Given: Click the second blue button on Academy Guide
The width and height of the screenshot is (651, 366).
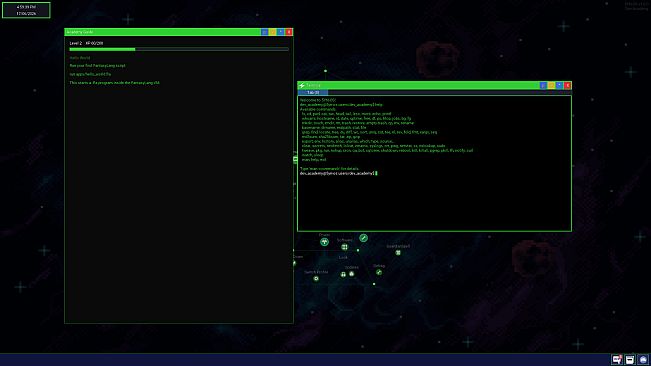Looking at the screenshot, I should pos(281,32).
